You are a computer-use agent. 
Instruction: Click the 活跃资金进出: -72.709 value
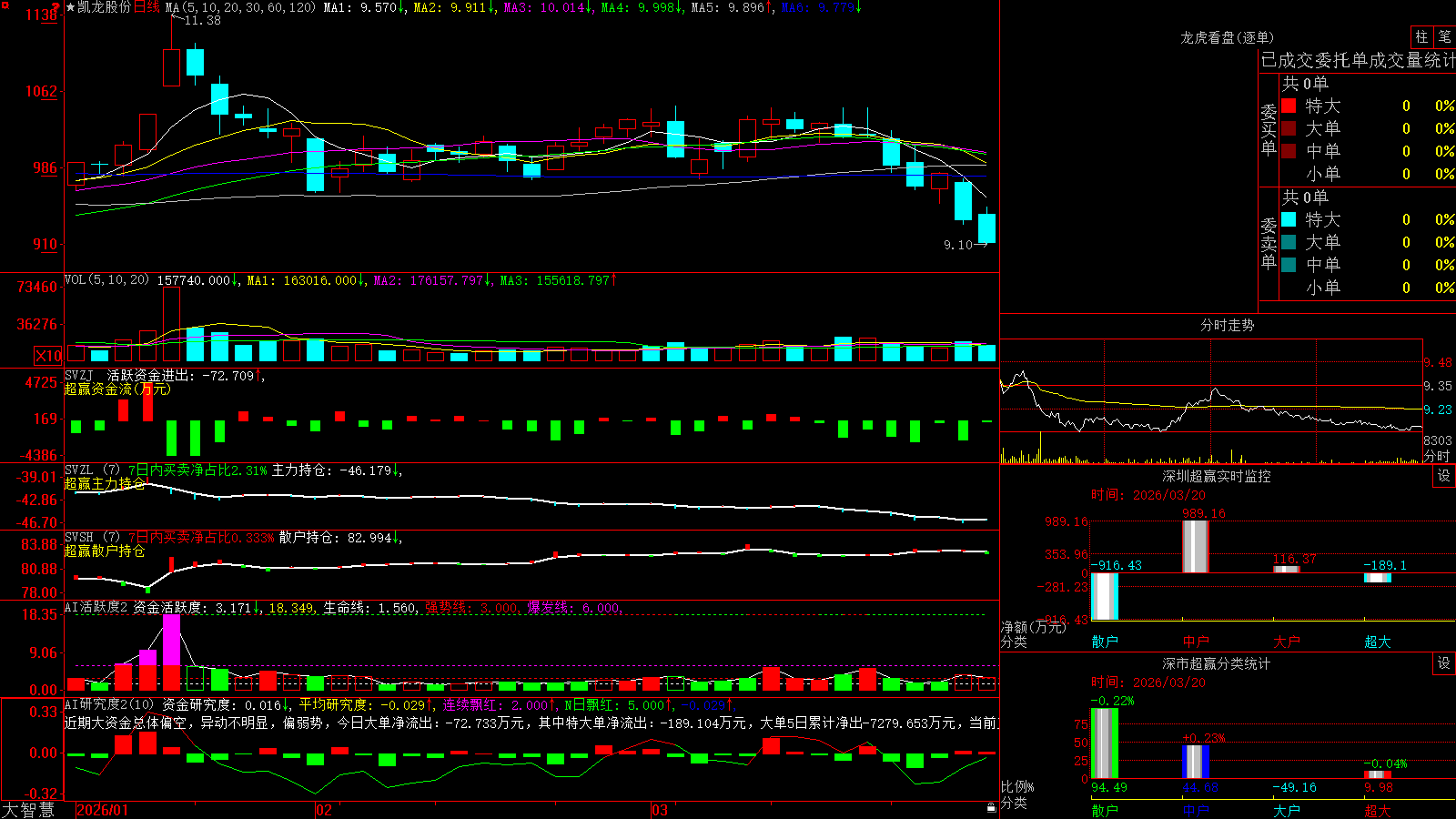[x=186, y=375]
